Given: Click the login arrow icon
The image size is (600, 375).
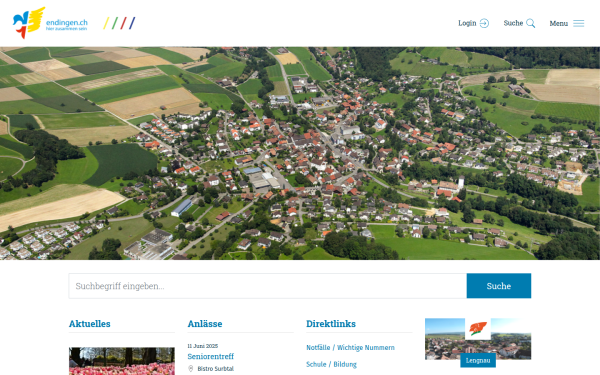Looking at the screenshot, I should [484, 23].
